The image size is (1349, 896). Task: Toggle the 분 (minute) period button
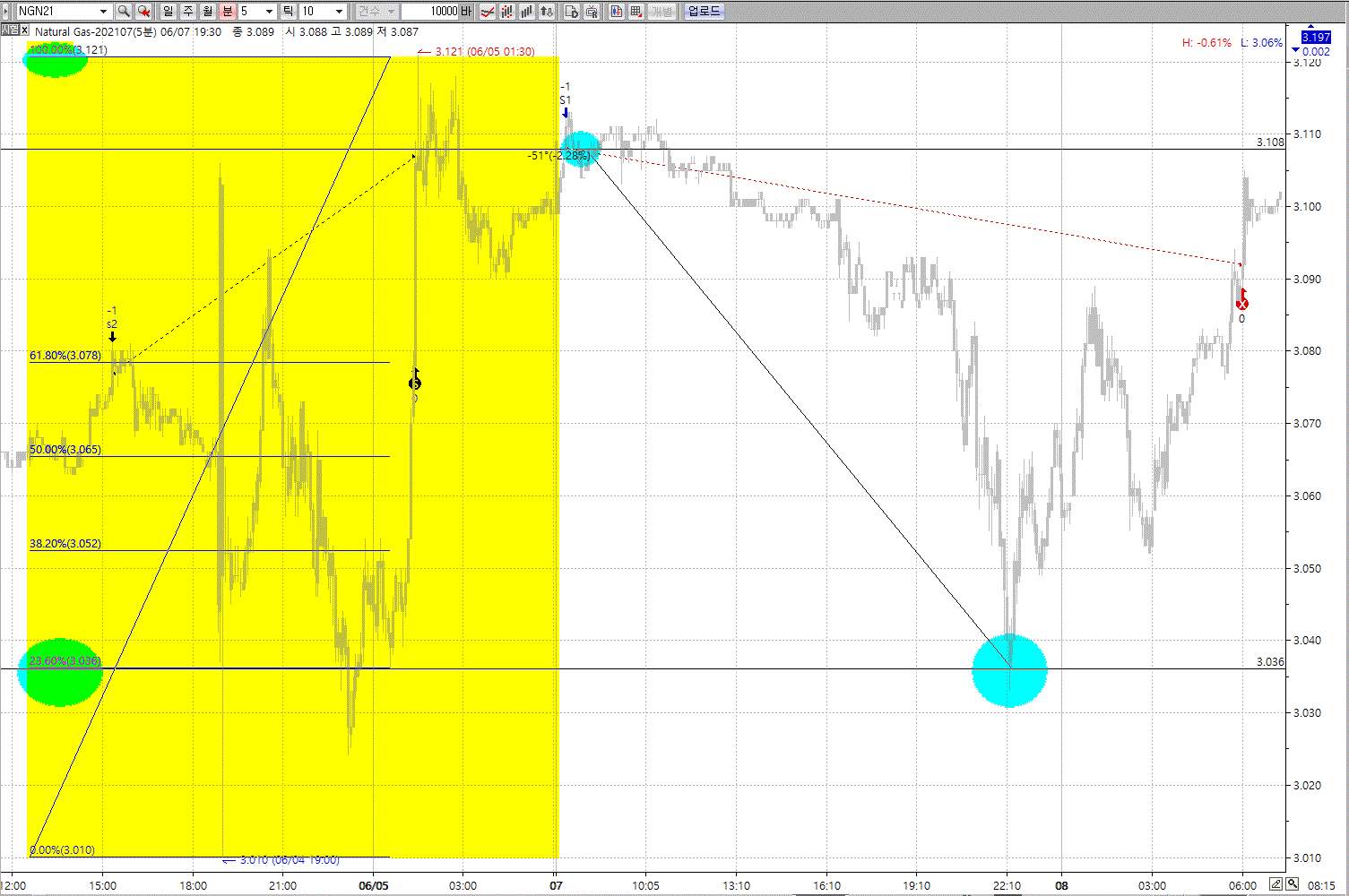228,12
